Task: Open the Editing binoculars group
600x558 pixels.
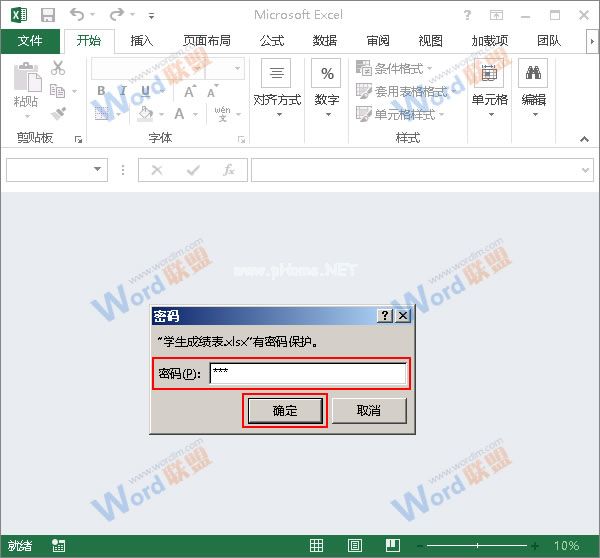Action: (534, 90)
